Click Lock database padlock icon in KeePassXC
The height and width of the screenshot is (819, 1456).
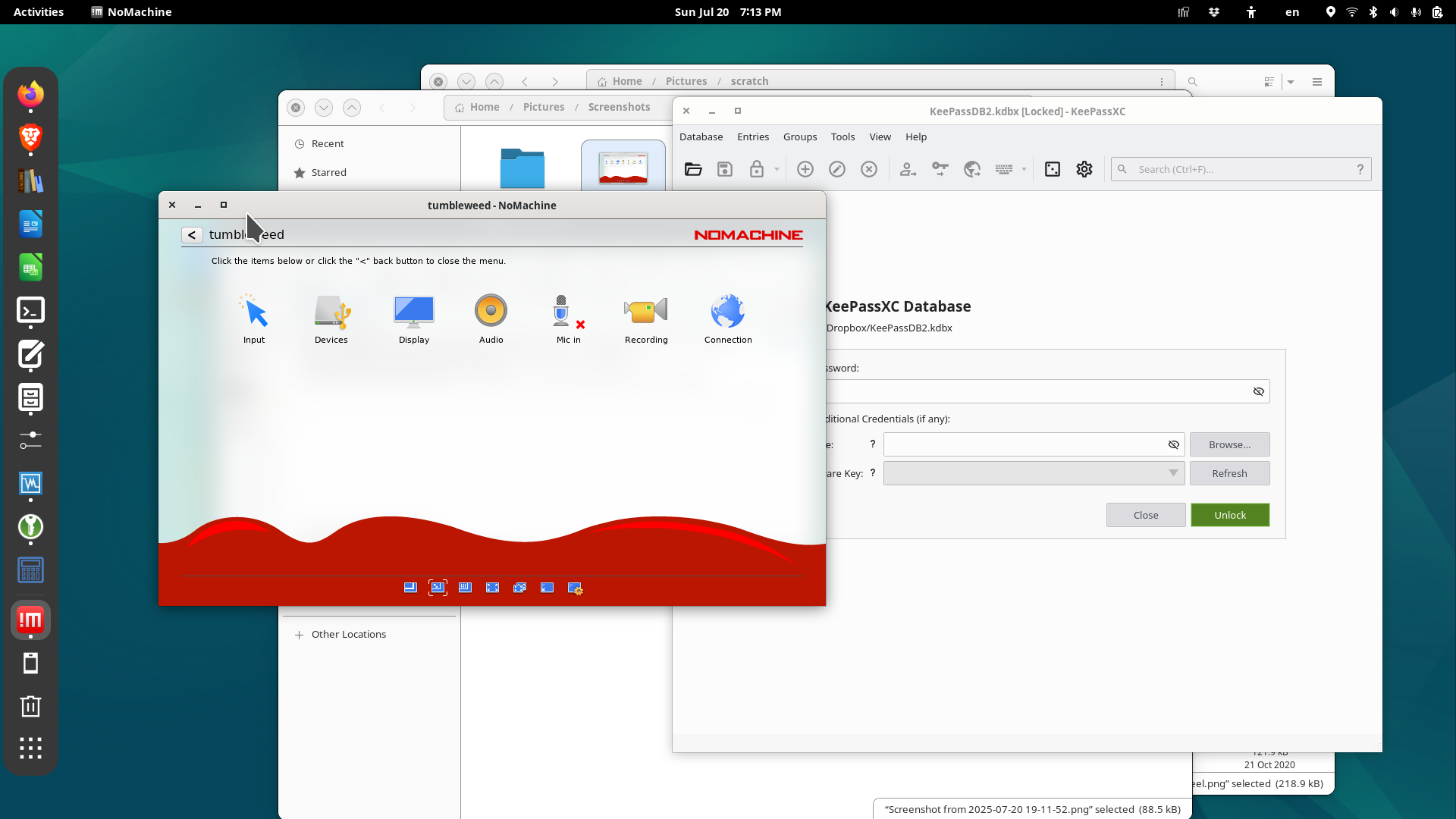coord(757,169)
